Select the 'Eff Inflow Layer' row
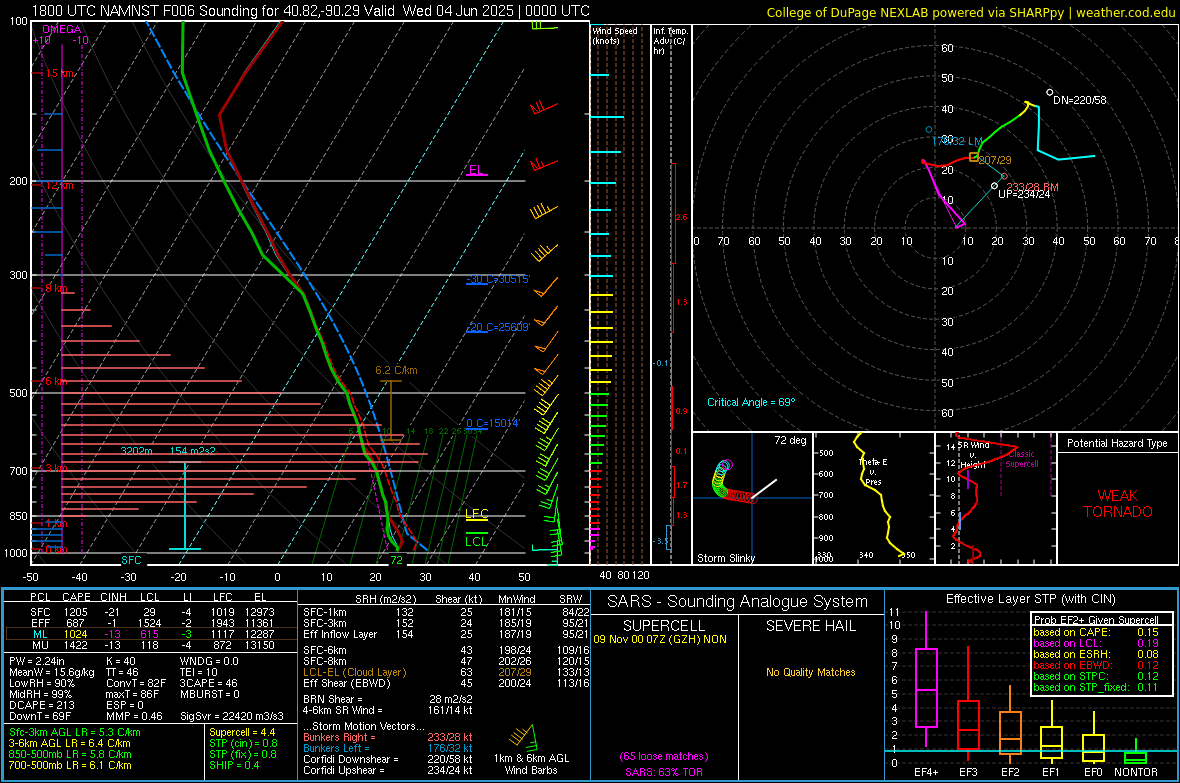 click(x=446, y=634)
